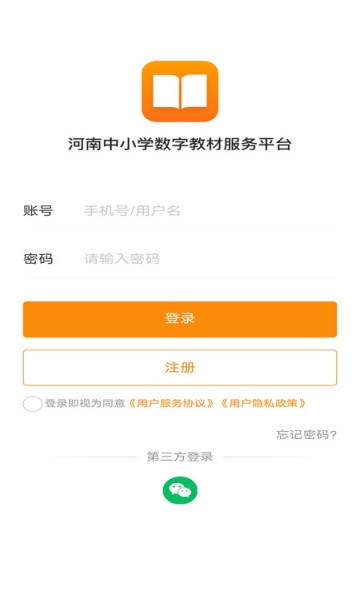360x600 pixels.
Task: Click the 登录即视为同意 consent text
Action: pyautogui.click(x=85, y=403)
